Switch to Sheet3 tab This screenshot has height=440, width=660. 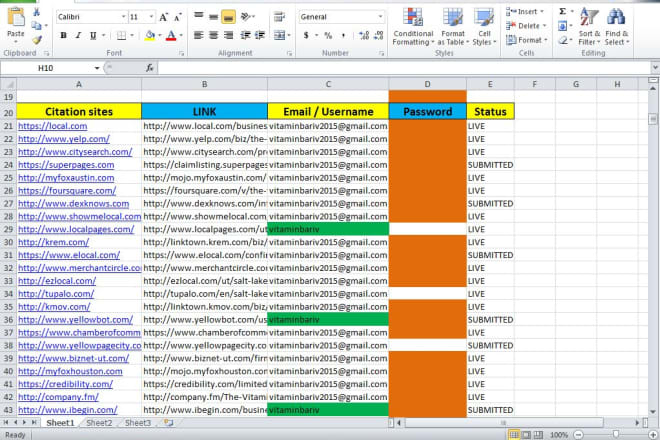[138, 423]
